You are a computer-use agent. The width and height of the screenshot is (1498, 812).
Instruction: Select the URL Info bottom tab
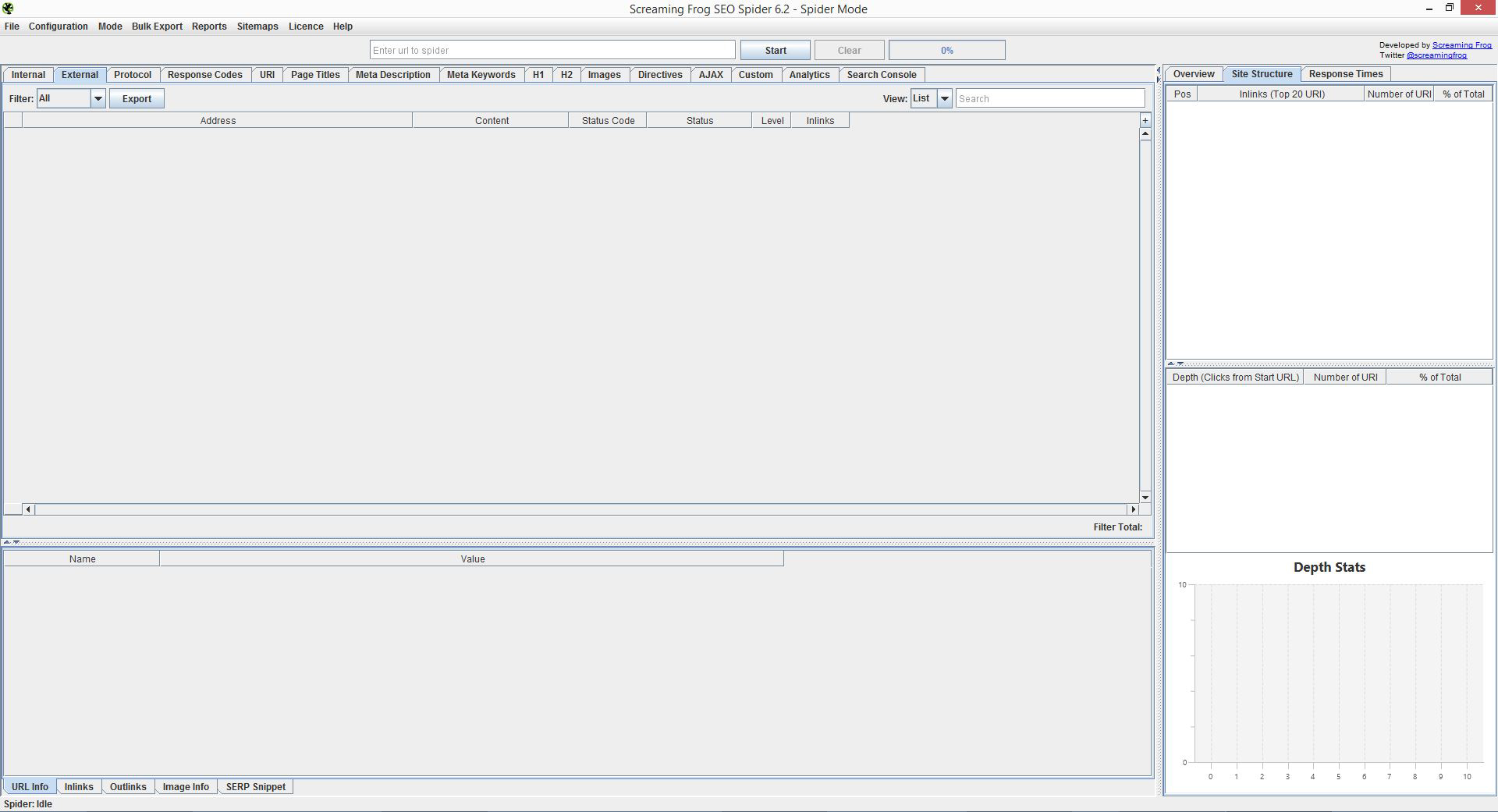[30, 787]
